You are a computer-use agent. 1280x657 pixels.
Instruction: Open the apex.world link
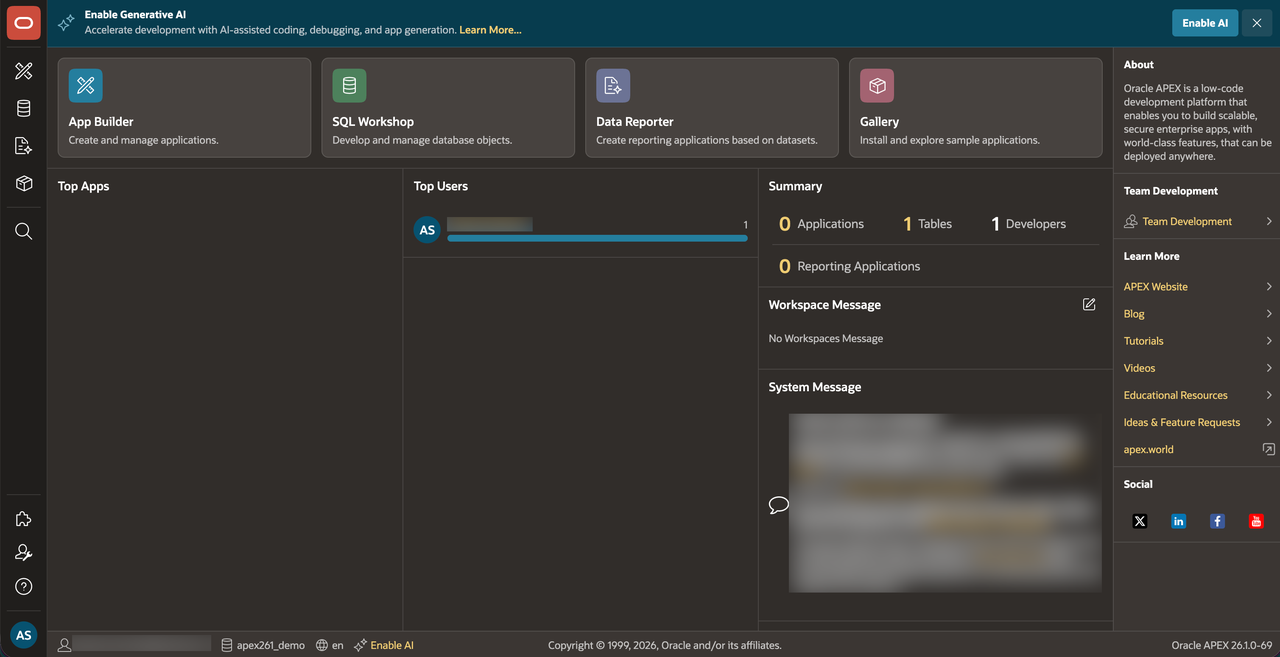[x=1149, y=449]
